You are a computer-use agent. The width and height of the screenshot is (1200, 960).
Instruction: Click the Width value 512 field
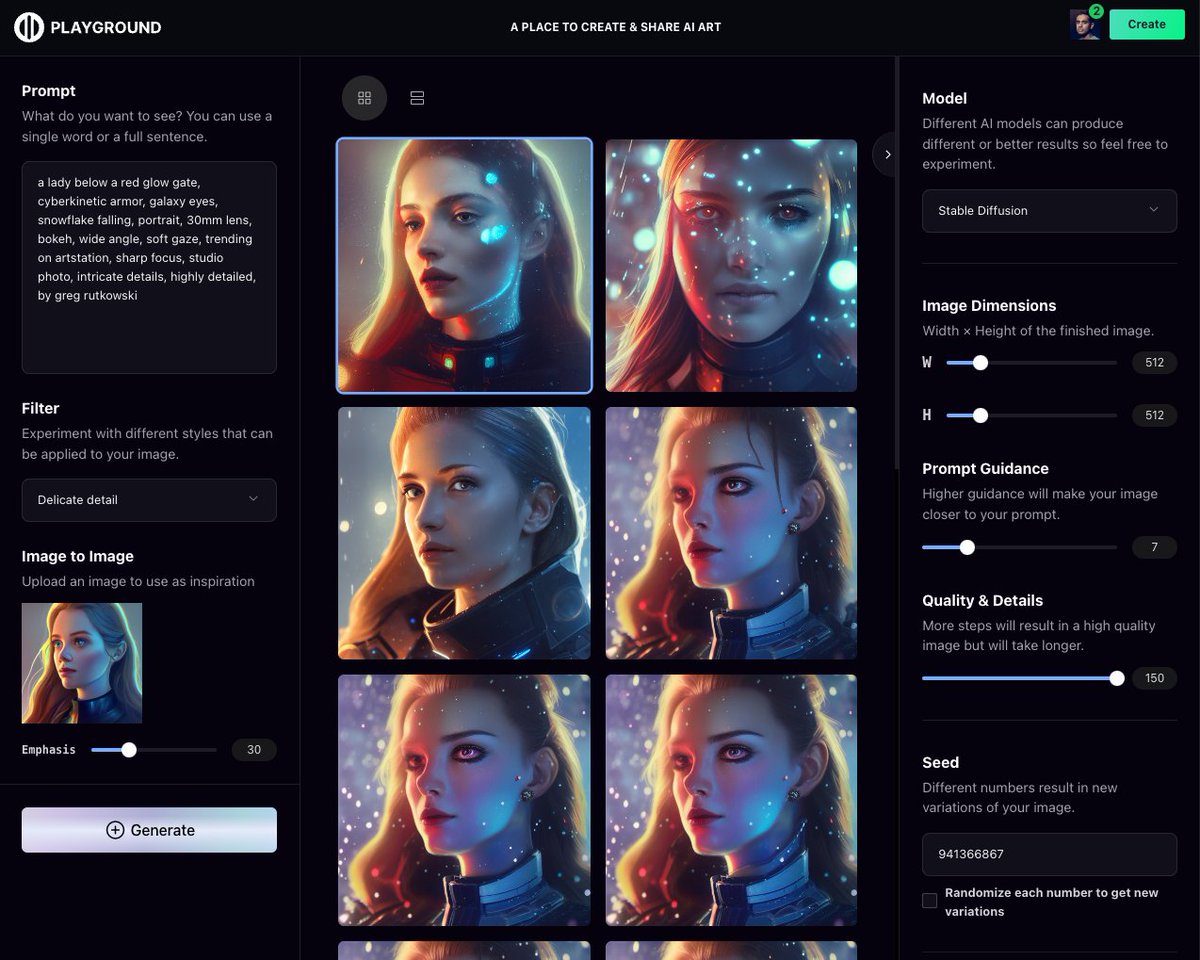tap(1154, 363)
